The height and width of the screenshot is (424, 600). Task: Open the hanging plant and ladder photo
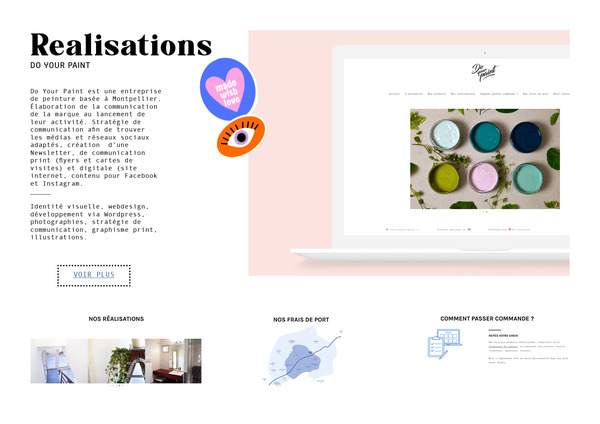coord(116,361)
